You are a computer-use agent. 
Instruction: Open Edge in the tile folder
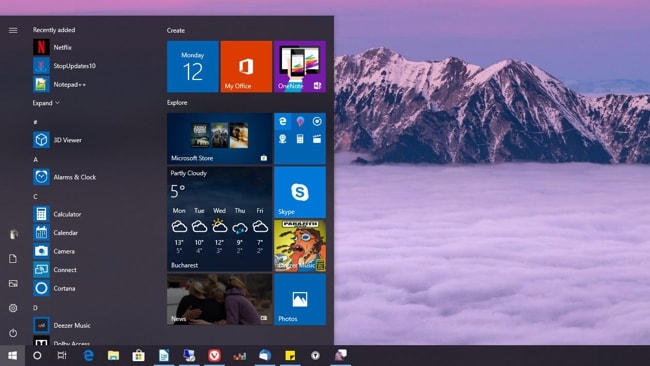[283, 121]
